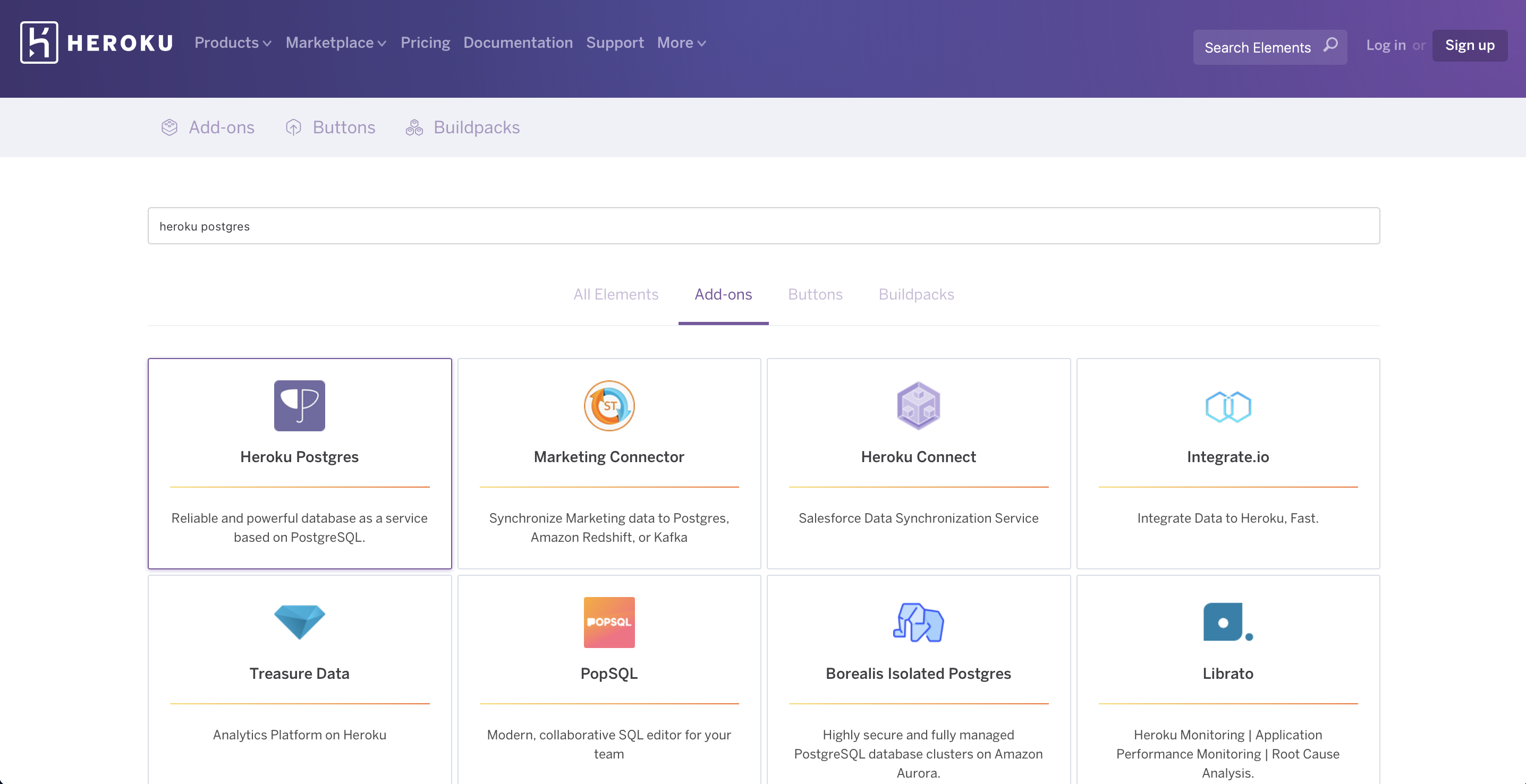Click the Borealis Isolated Postgres elephant icon
The width and height of the screenshot is (1526, 784).
point(918,622)
